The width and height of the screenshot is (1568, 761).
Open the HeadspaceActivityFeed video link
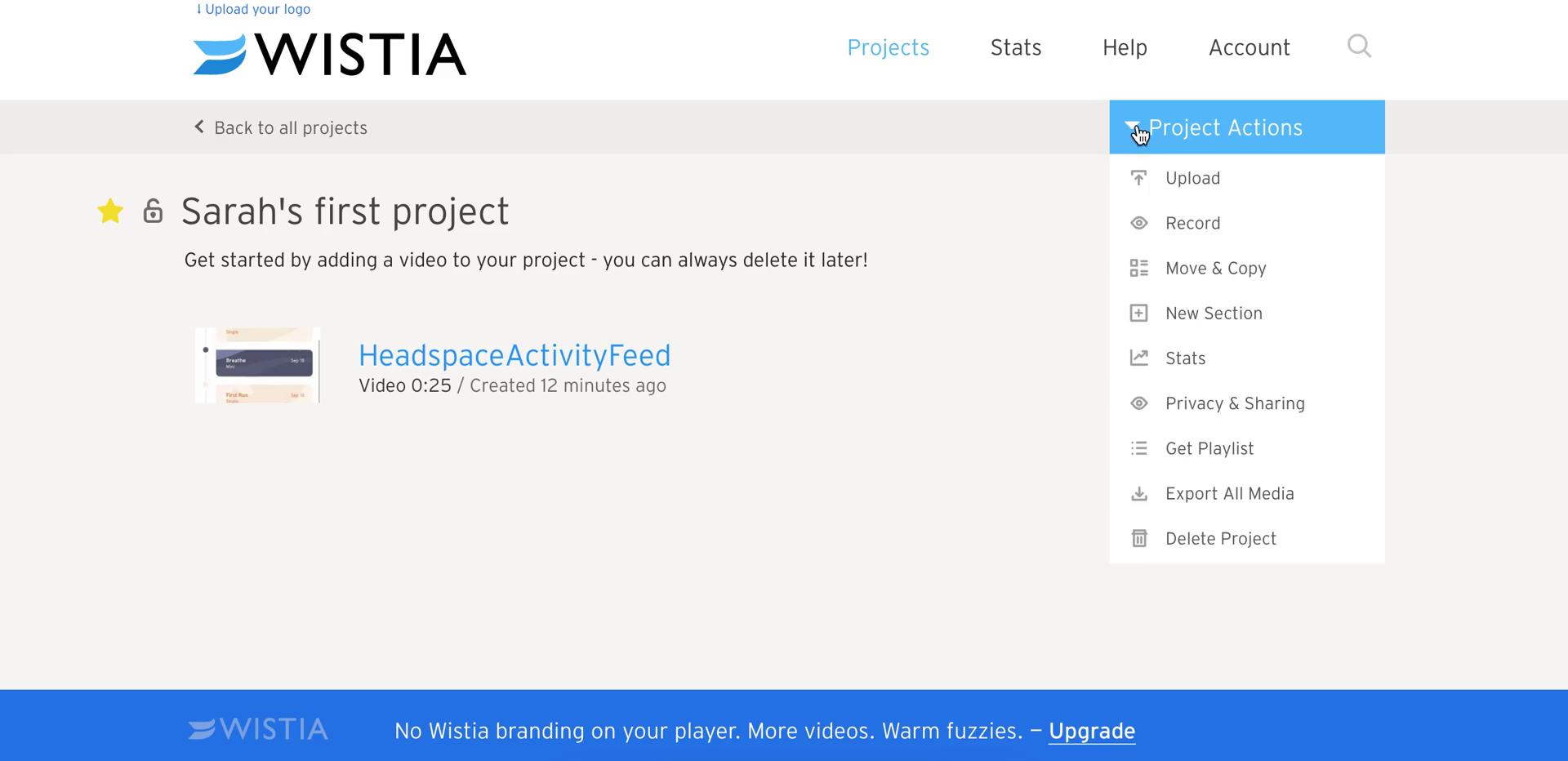(514, 355)
